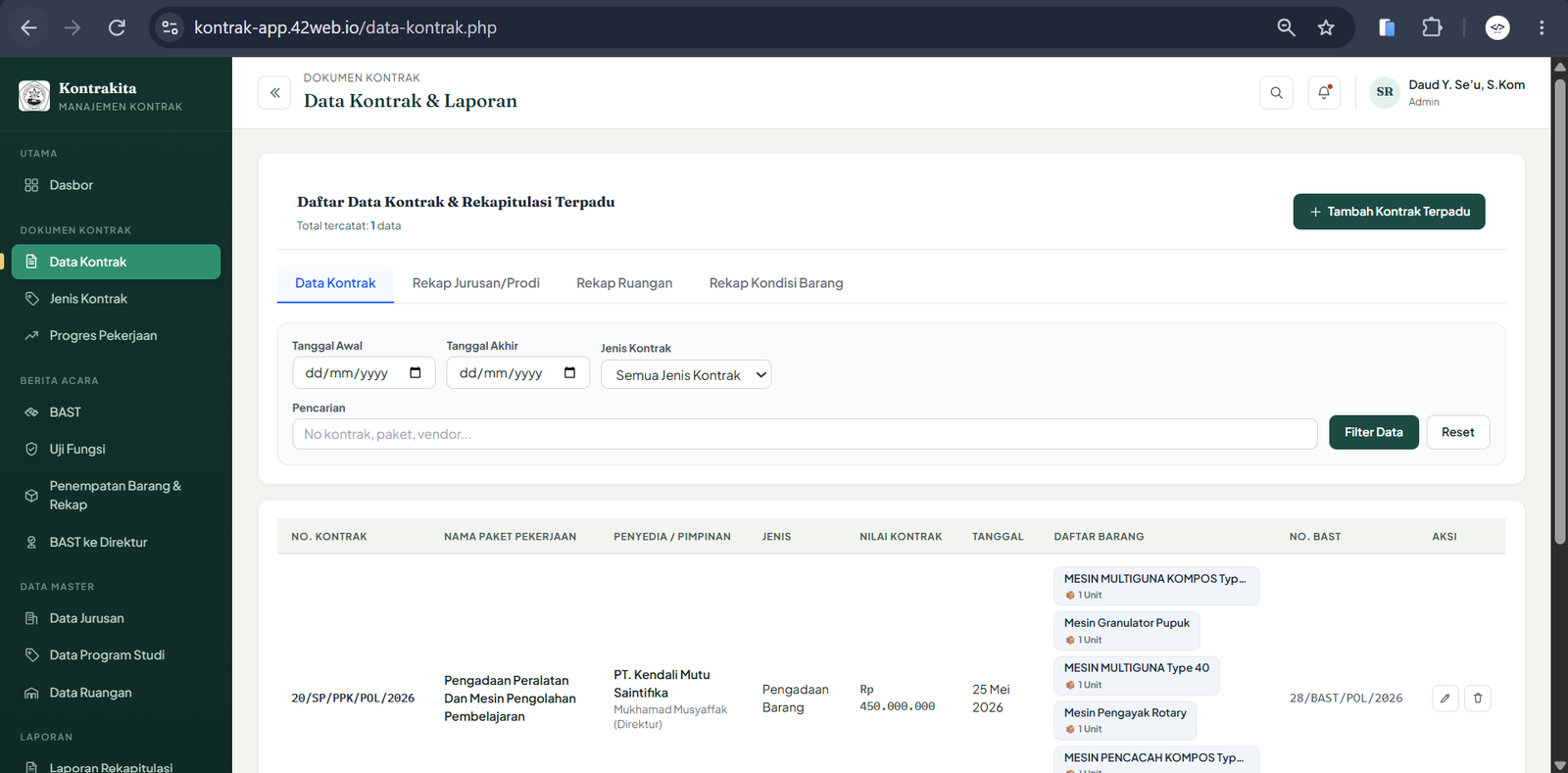Edit contract row with pencil icon
The image size is (1568, 773).
click(x=1445, y=699)
